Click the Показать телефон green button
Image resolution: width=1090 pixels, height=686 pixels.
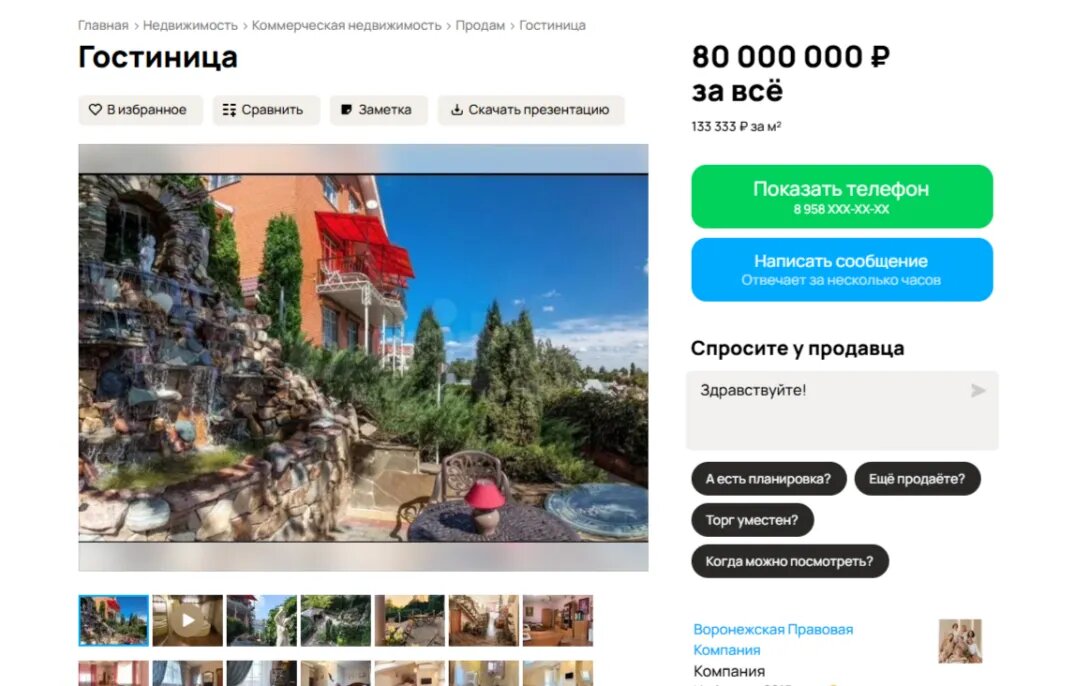pyautogui.click(x=842, y=196)
